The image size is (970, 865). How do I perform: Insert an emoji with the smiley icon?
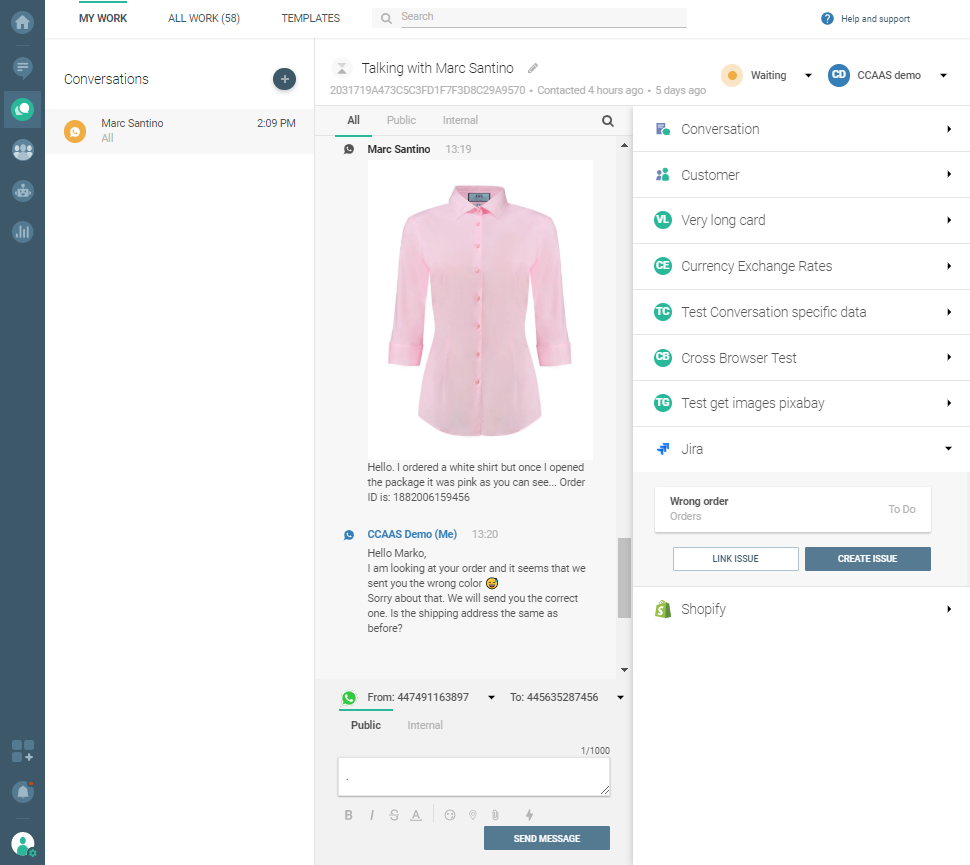450,815
